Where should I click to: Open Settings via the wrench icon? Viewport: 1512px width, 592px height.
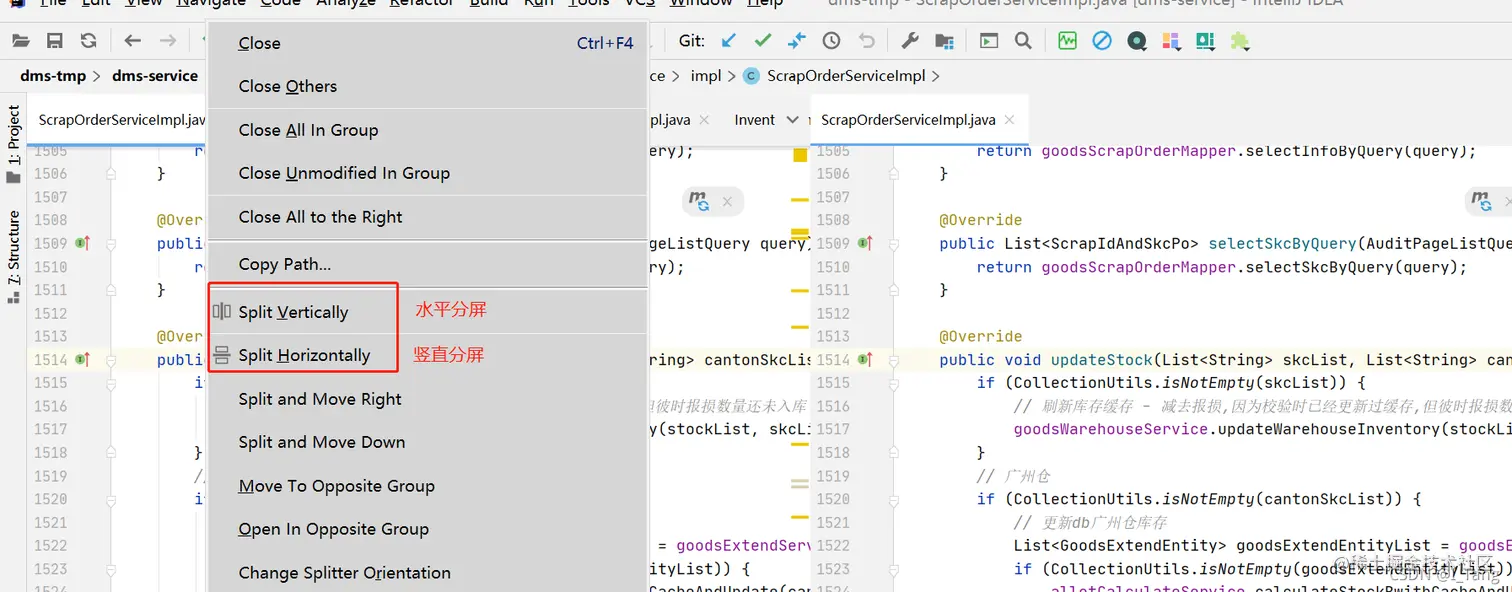(x=910, y=41)
